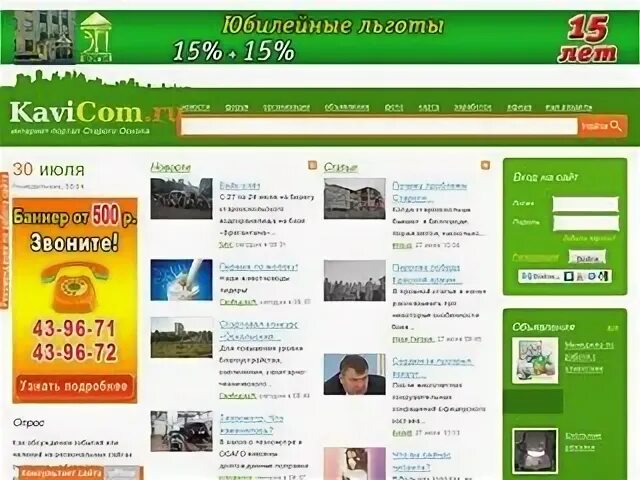This screenshot has height=480, width=640.
Task: Open the first news thumbnail with the crowd photo
Action: (181, 198)
